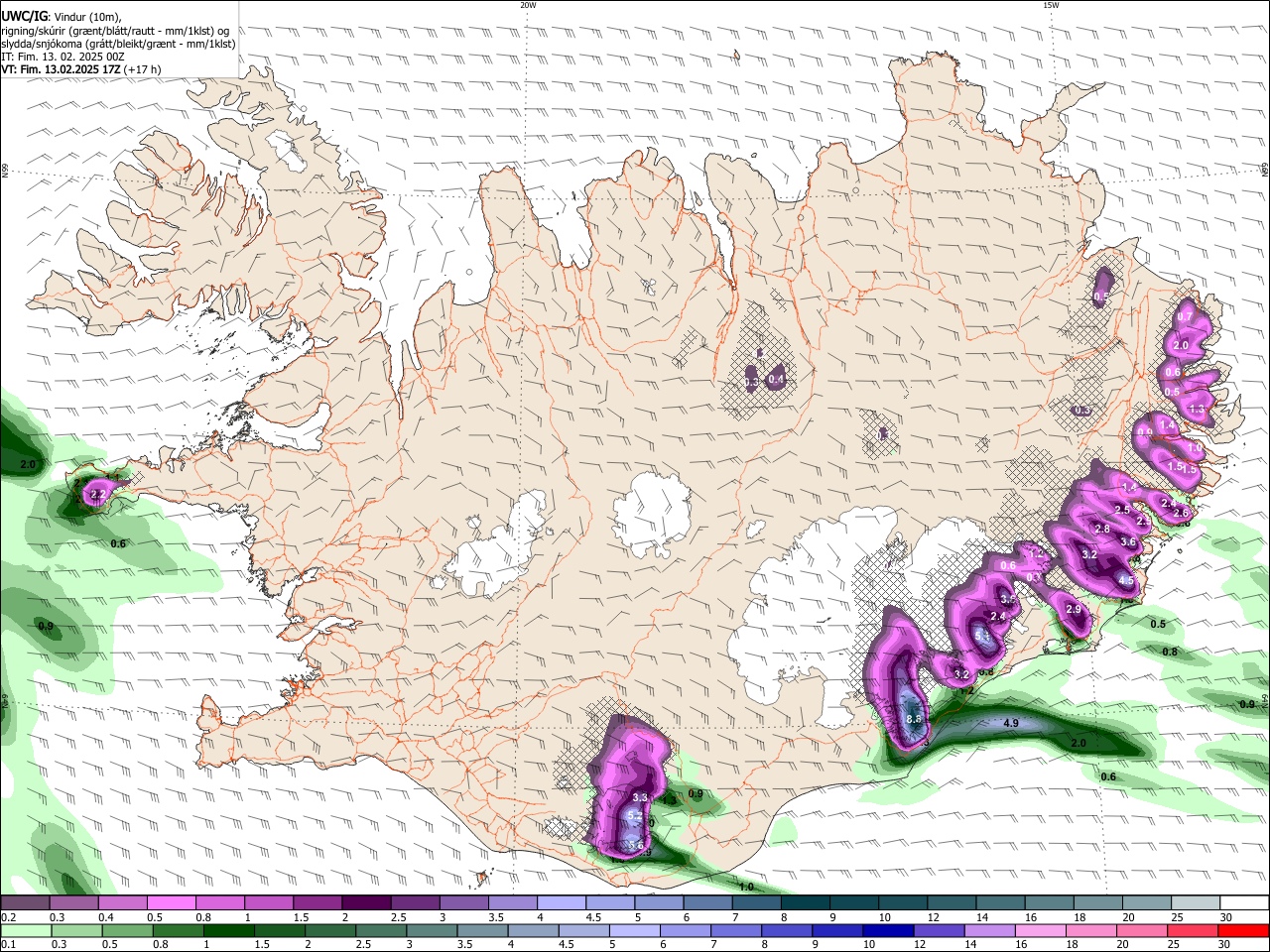
Task: Click the dark teal 8–9 snow swatch
Action: coord(806,902)
